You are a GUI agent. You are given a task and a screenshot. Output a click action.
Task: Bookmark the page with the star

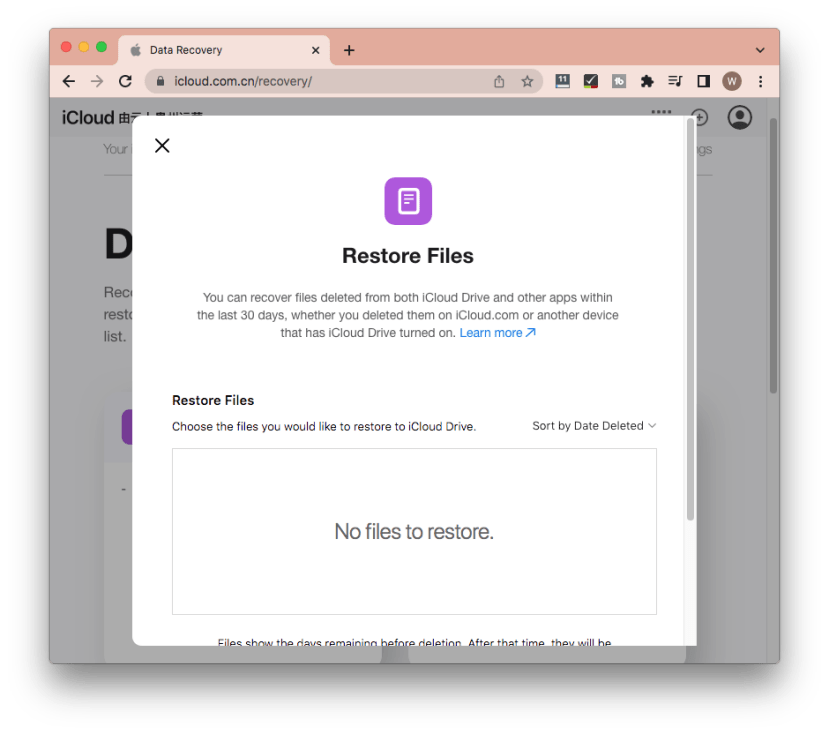[x=528, y=81]
